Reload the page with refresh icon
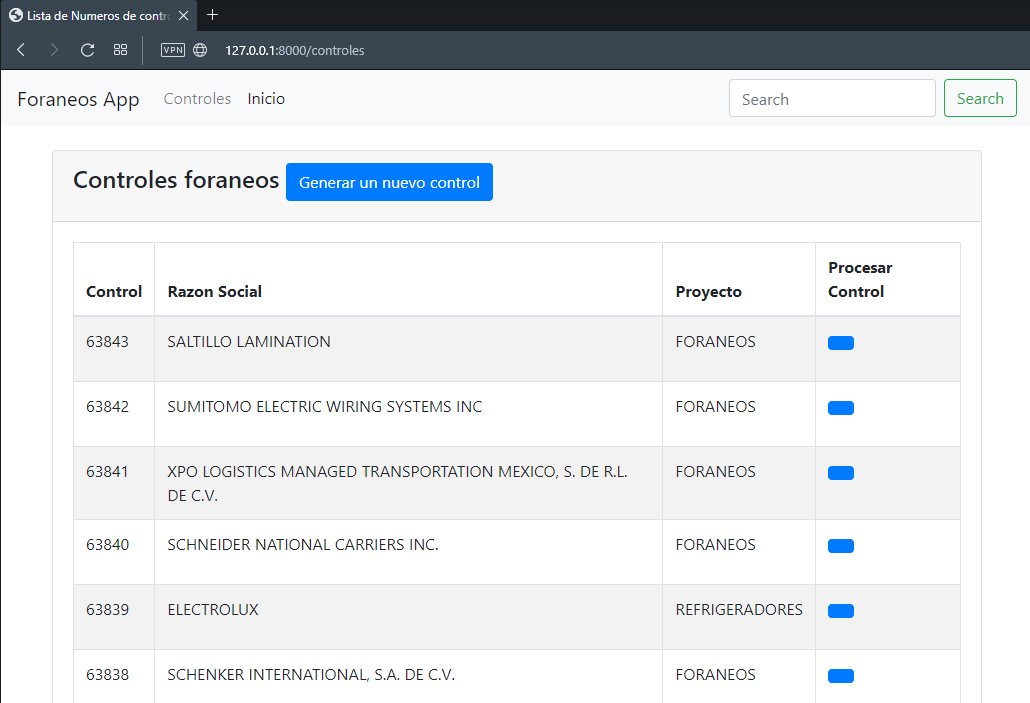1030x703 pixels. pyautogui.click(x=87, y=50)
